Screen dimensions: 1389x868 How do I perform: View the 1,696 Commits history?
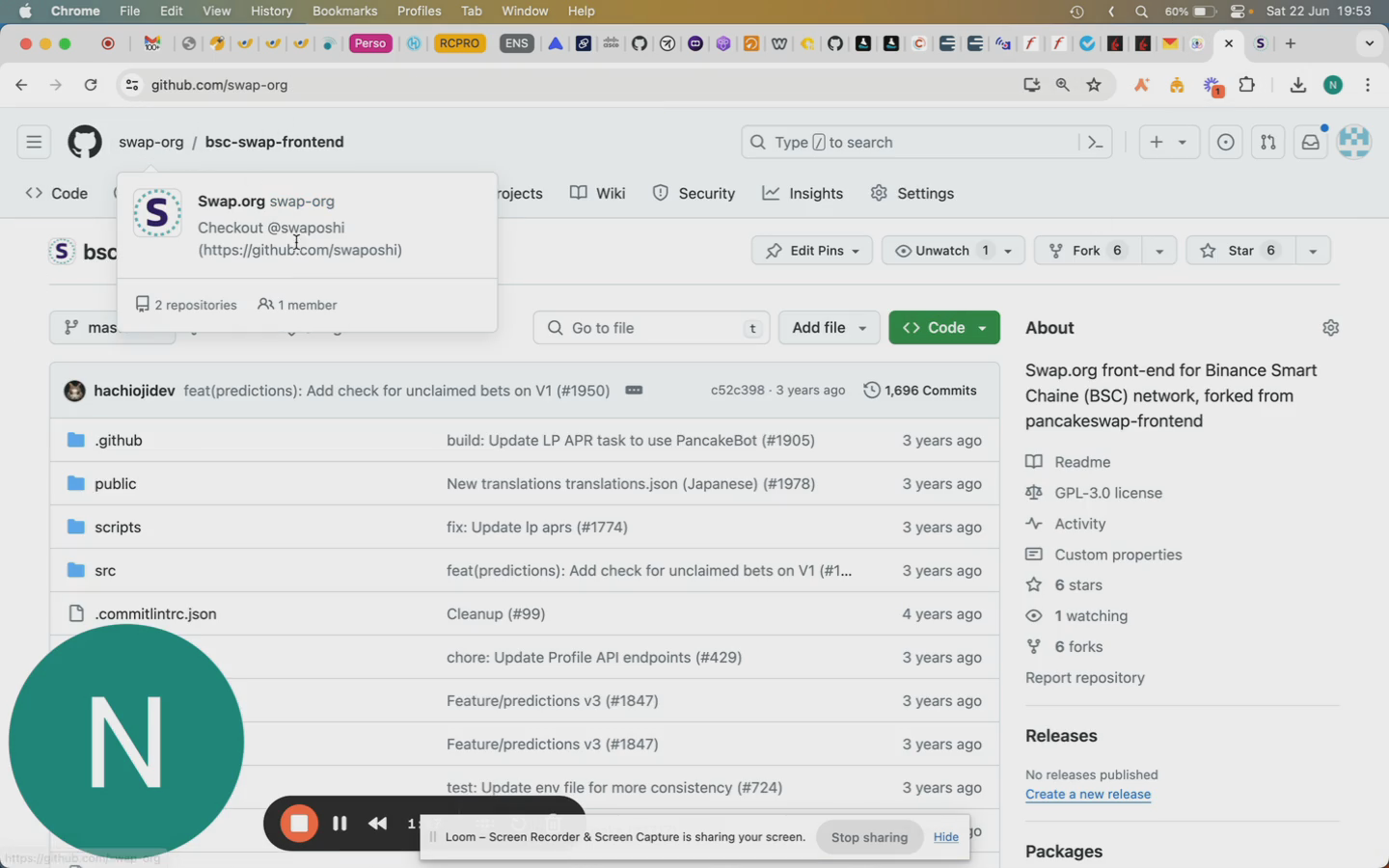point(920,391)
